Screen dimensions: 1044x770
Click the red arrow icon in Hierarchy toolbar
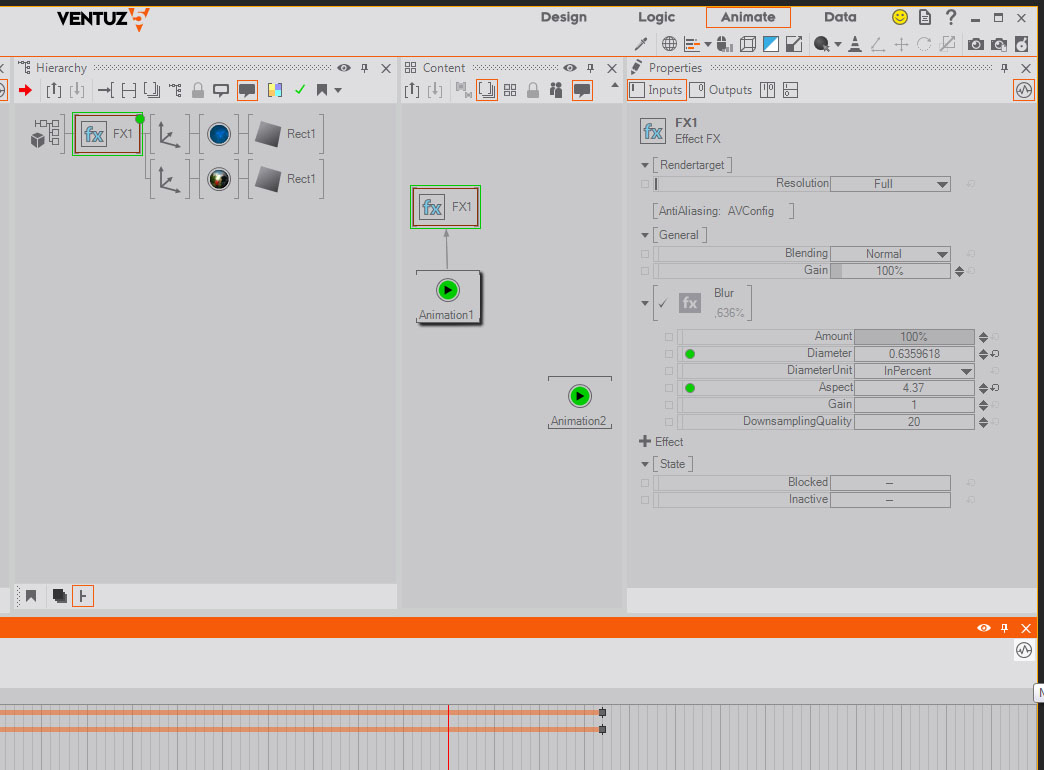point(26,90)
